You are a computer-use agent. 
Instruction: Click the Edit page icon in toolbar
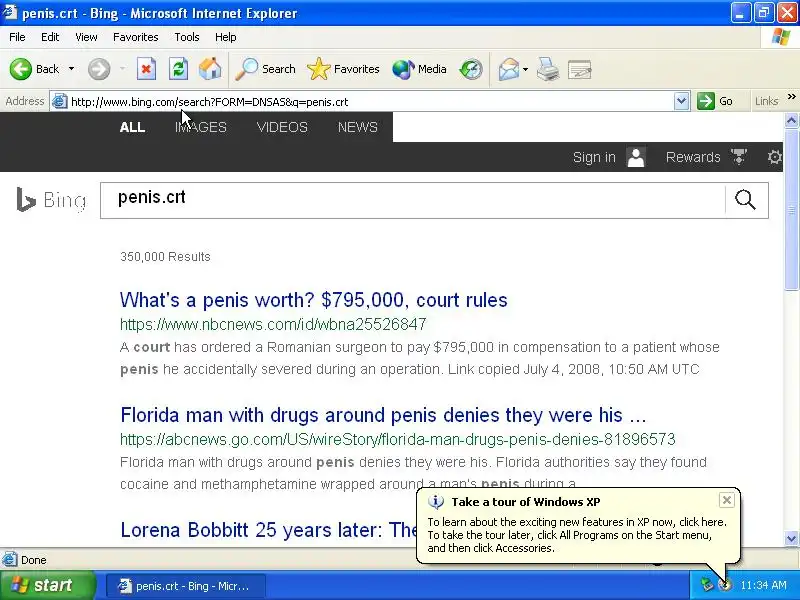coord(580,69)
